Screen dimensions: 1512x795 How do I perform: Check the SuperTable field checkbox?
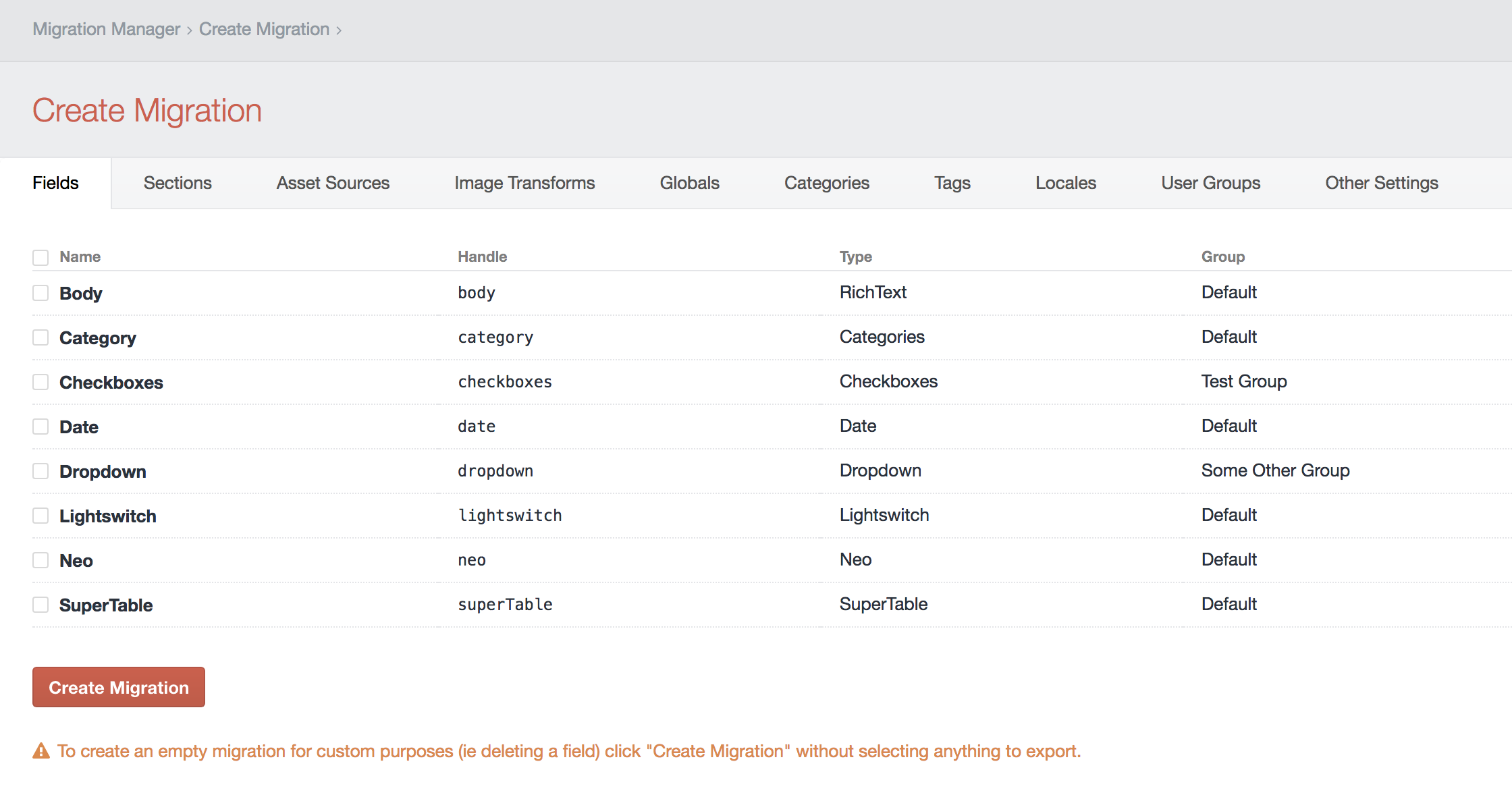(40, 605)
